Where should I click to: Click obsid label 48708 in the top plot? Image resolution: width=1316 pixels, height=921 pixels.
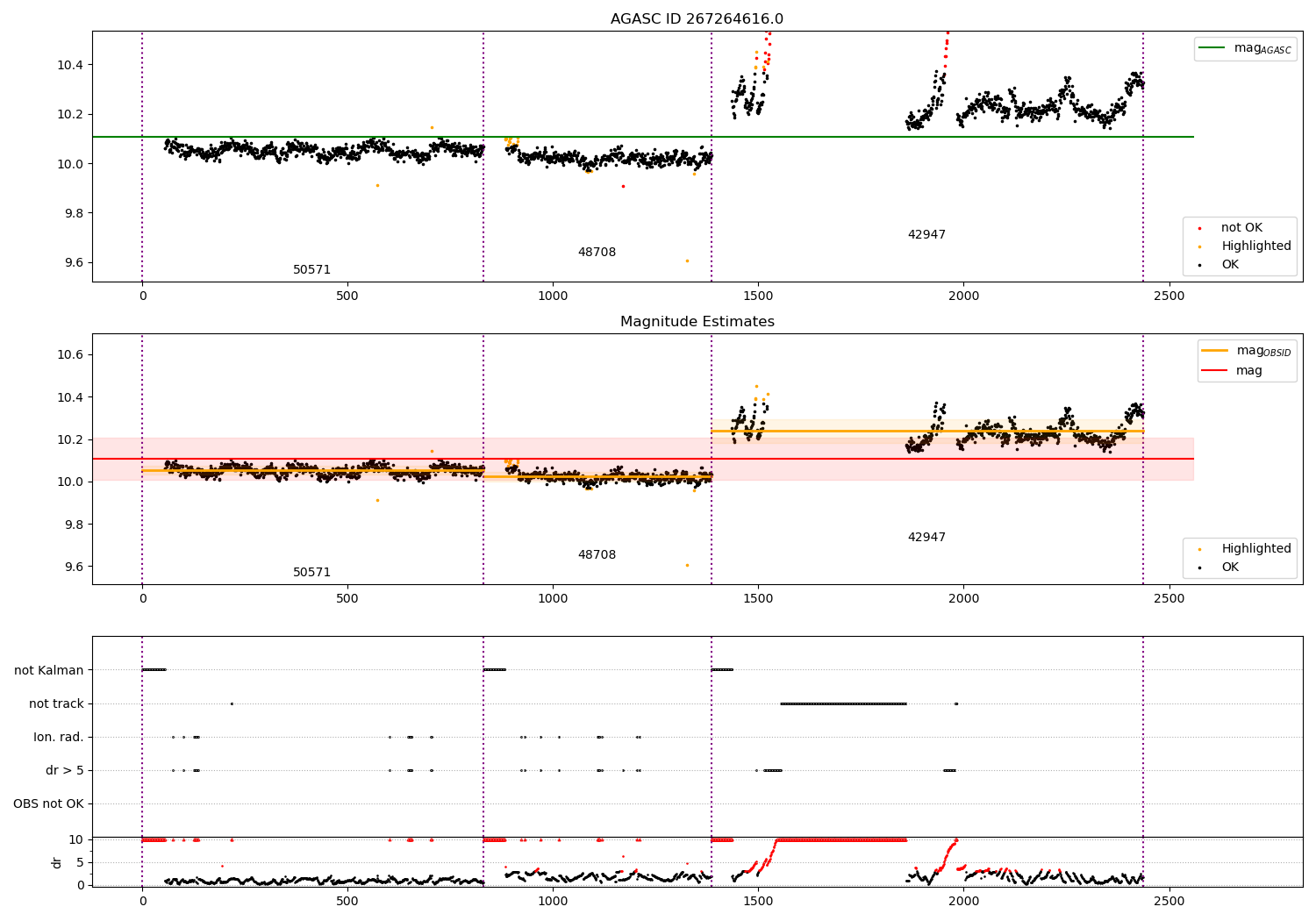[x=597, y=253]
